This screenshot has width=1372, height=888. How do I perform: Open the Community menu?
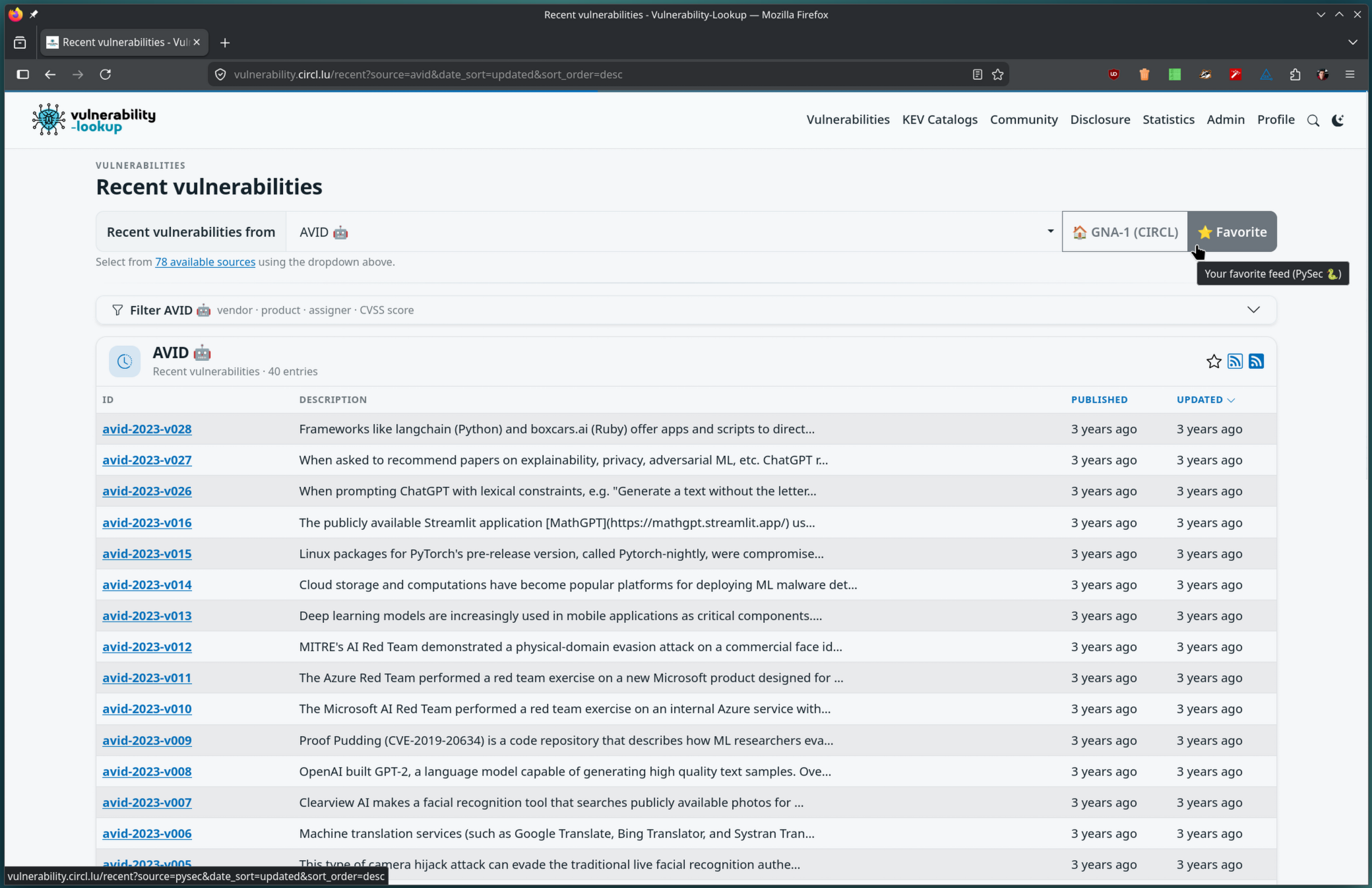point(1024,119)
